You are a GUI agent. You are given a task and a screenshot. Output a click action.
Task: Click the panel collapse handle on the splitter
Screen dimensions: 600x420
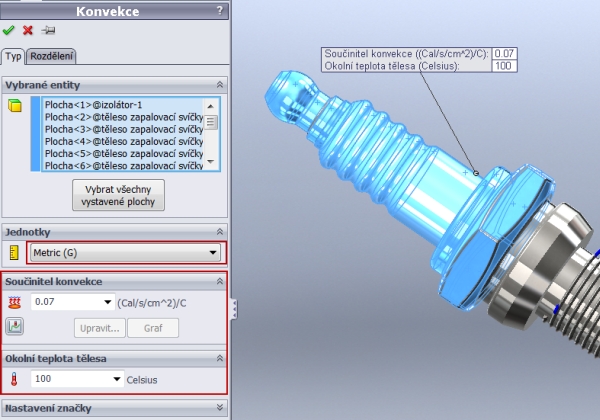[234, 309]
